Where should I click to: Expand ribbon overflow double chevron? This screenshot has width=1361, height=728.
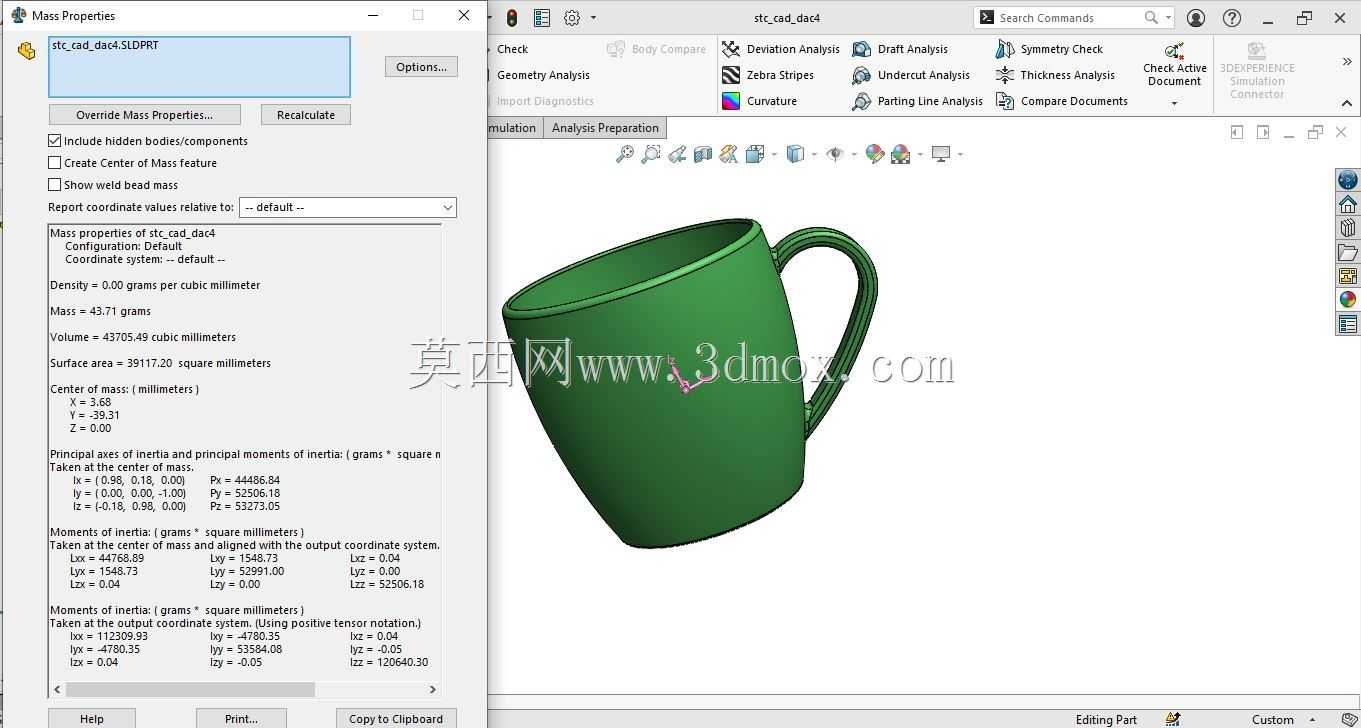pos(1346,62)
